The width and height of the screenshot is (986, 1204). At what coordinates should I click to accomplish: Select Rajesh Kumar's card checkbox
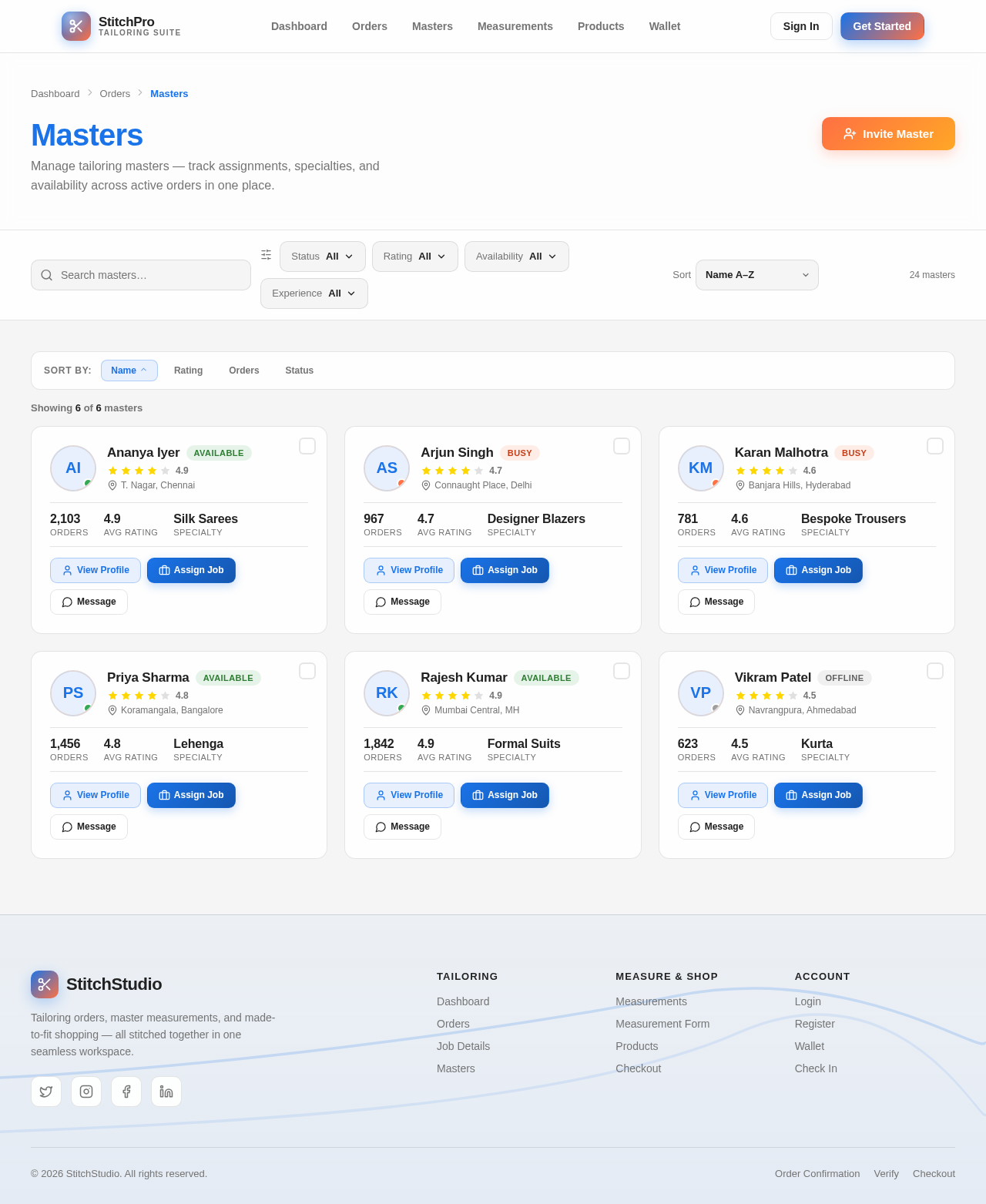(x=622, y=671)
